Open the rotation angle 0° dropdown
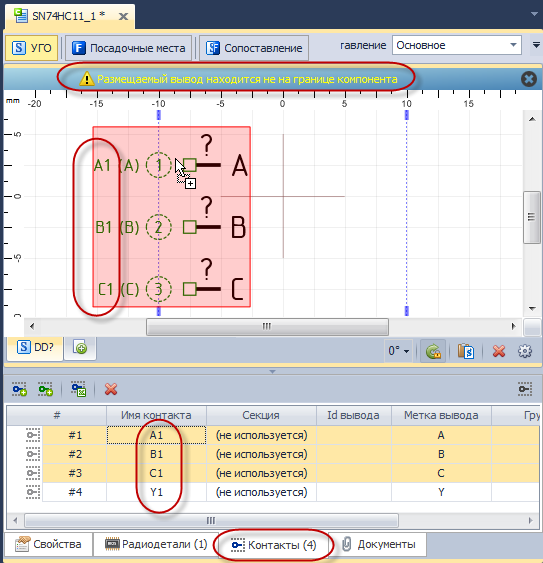This screenshot has height=563, width=543. [x=399, y=351]
